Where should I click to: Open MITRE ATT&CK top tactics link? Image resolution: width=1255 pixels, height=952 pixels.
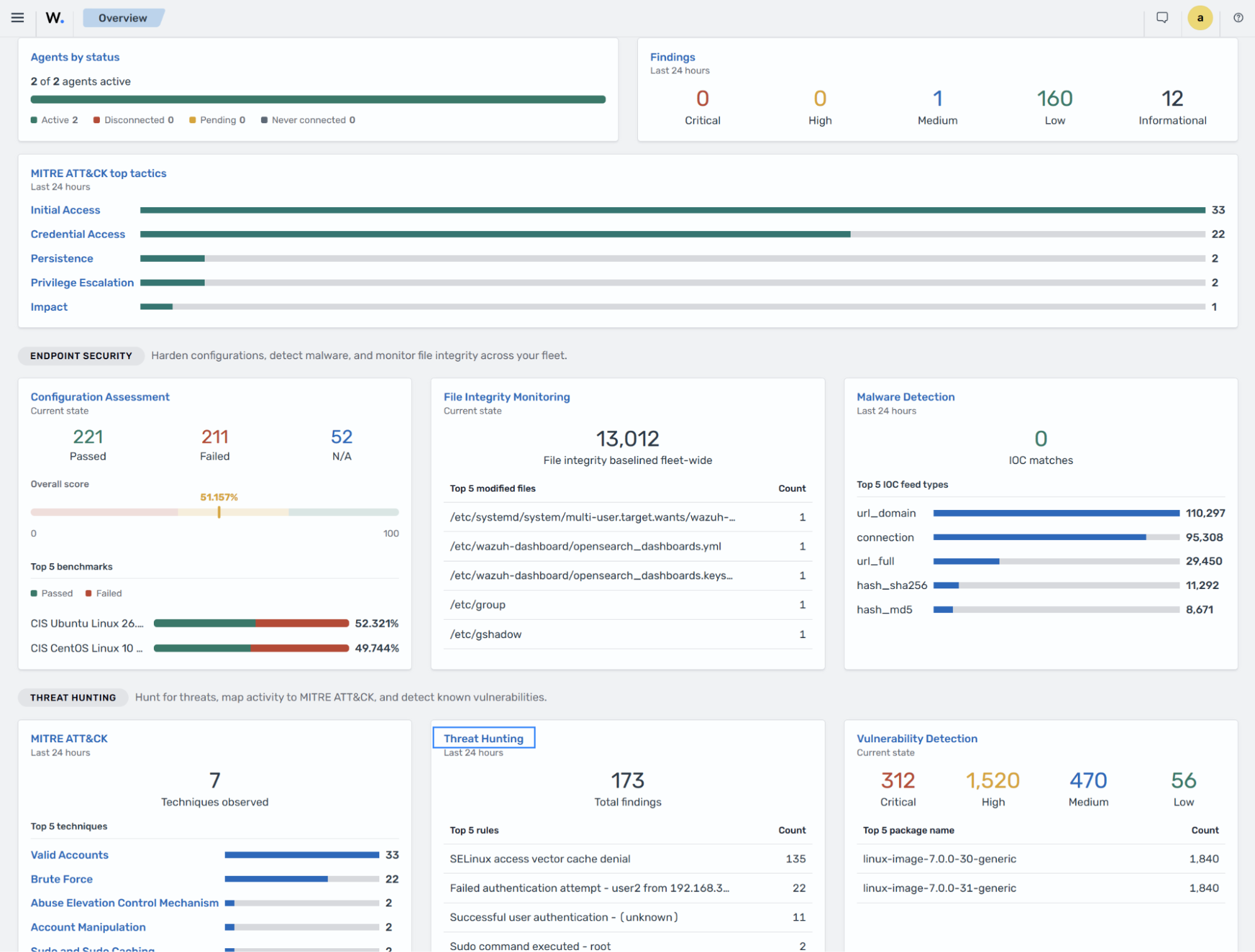tap(99, 173)
